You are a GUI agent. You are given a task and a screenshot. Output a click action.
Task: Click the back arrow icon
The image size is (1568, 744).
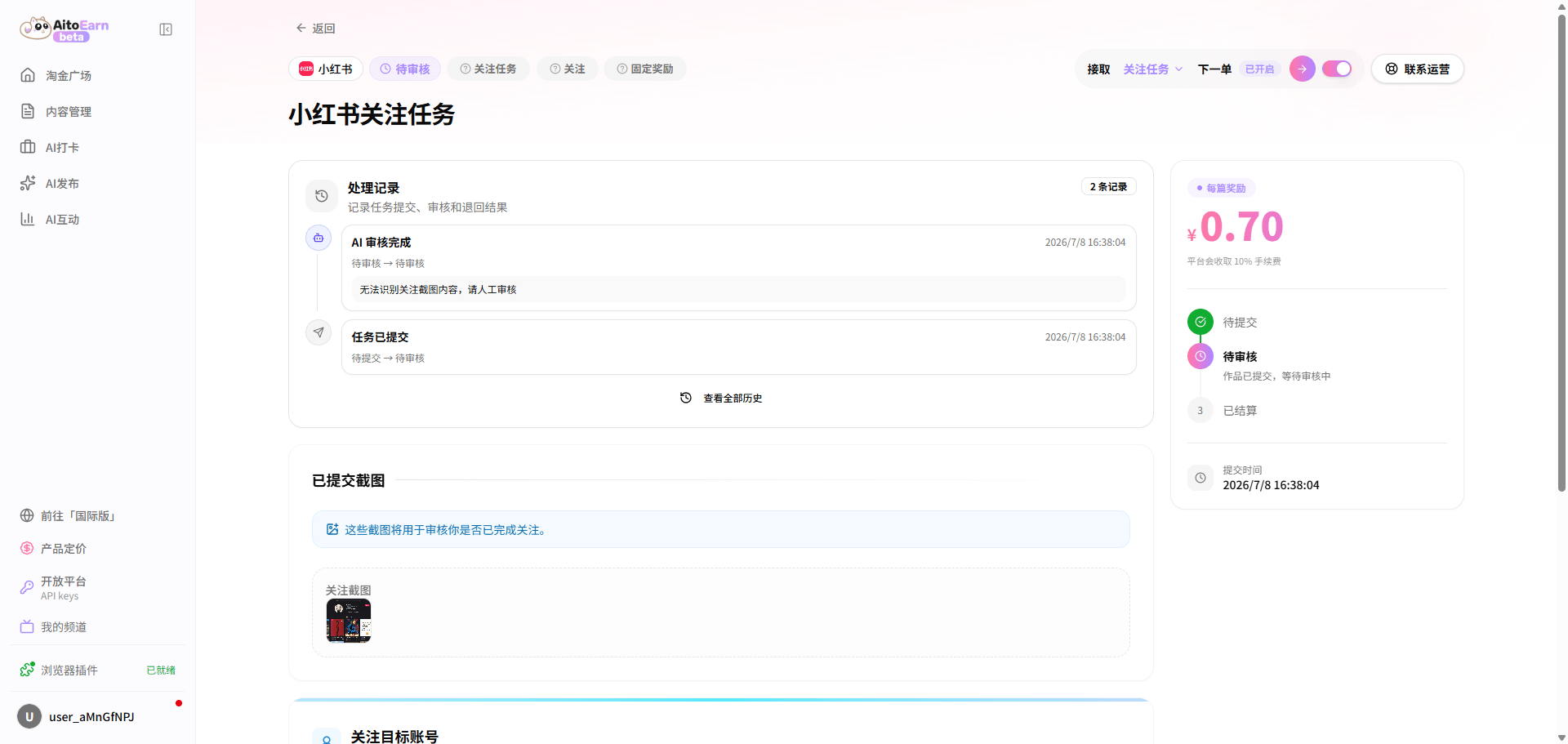301,28
